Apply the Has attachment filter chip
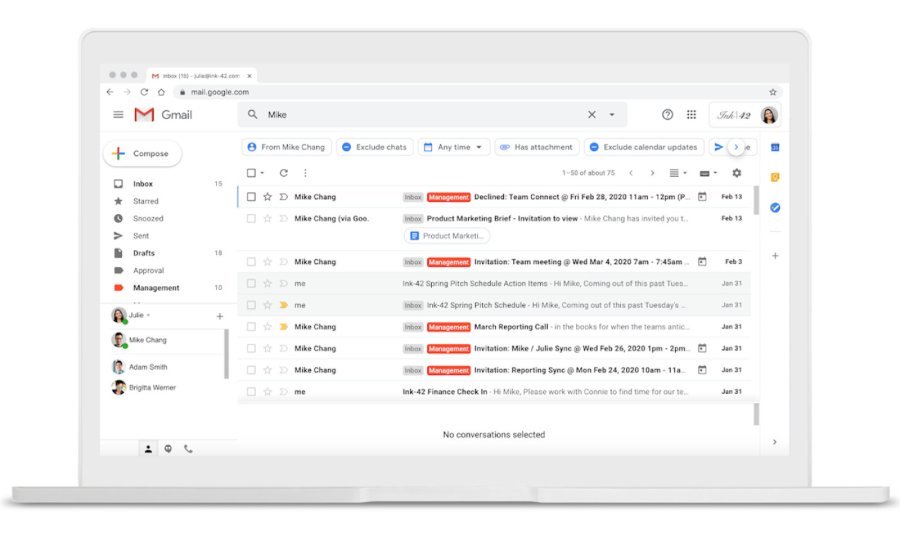The height and width of the screenshot is (540, 900). coord(537,147)
